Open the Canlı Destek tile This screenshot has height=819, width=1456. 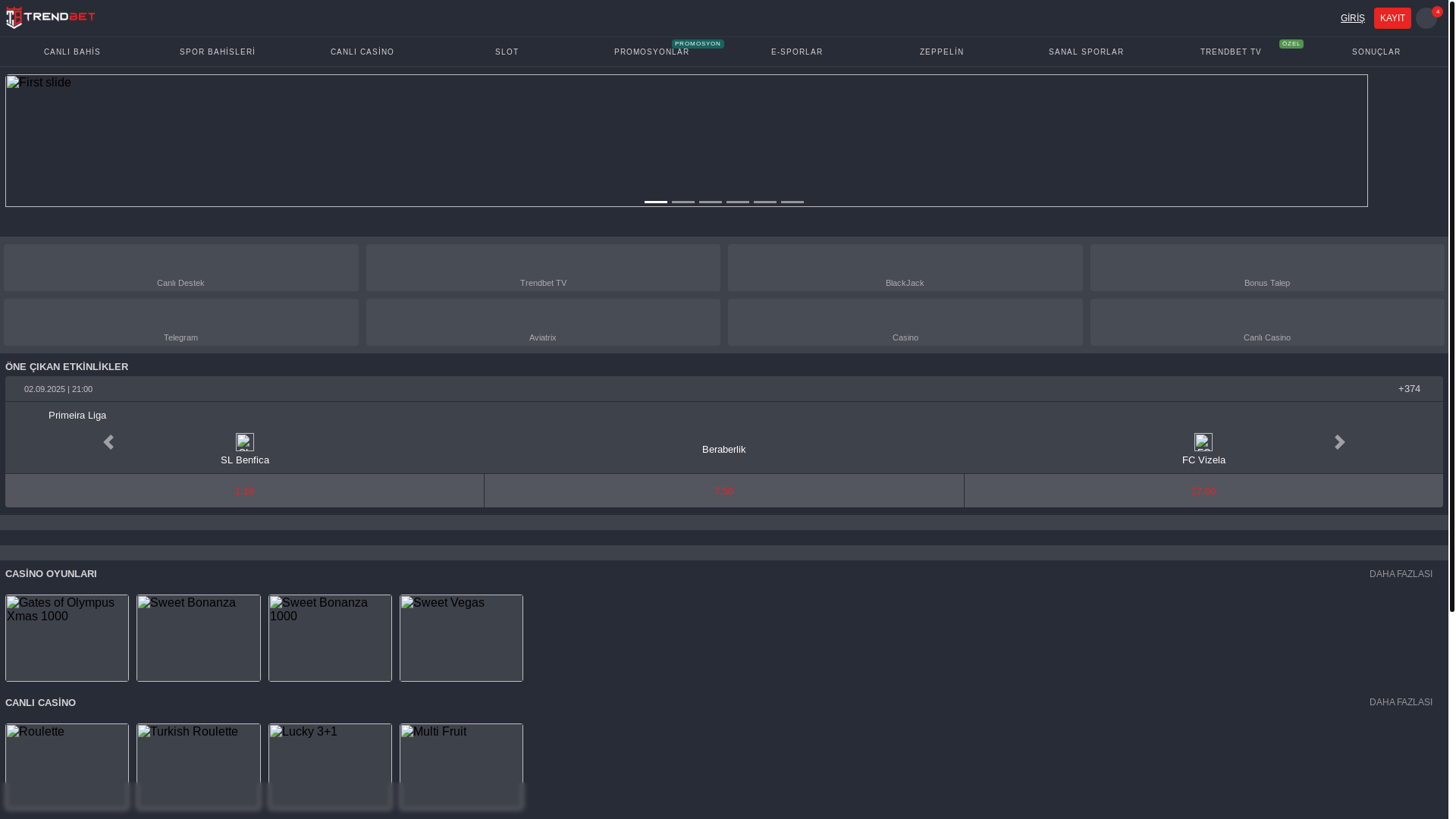(x=180, y=268)
